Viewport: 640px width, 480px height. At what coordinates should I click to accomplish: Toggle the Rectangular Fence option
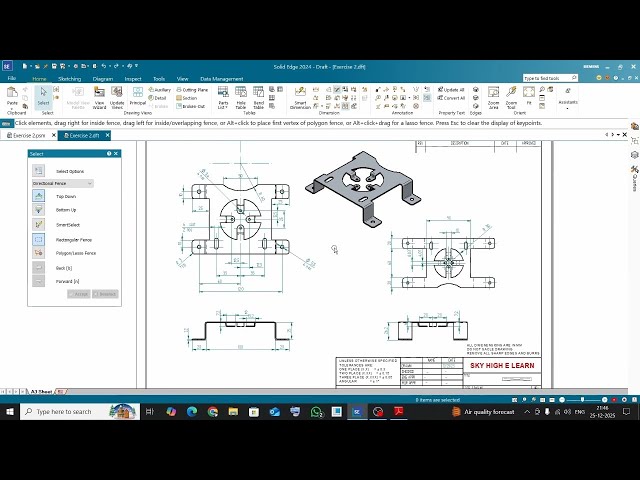[38, 240]
